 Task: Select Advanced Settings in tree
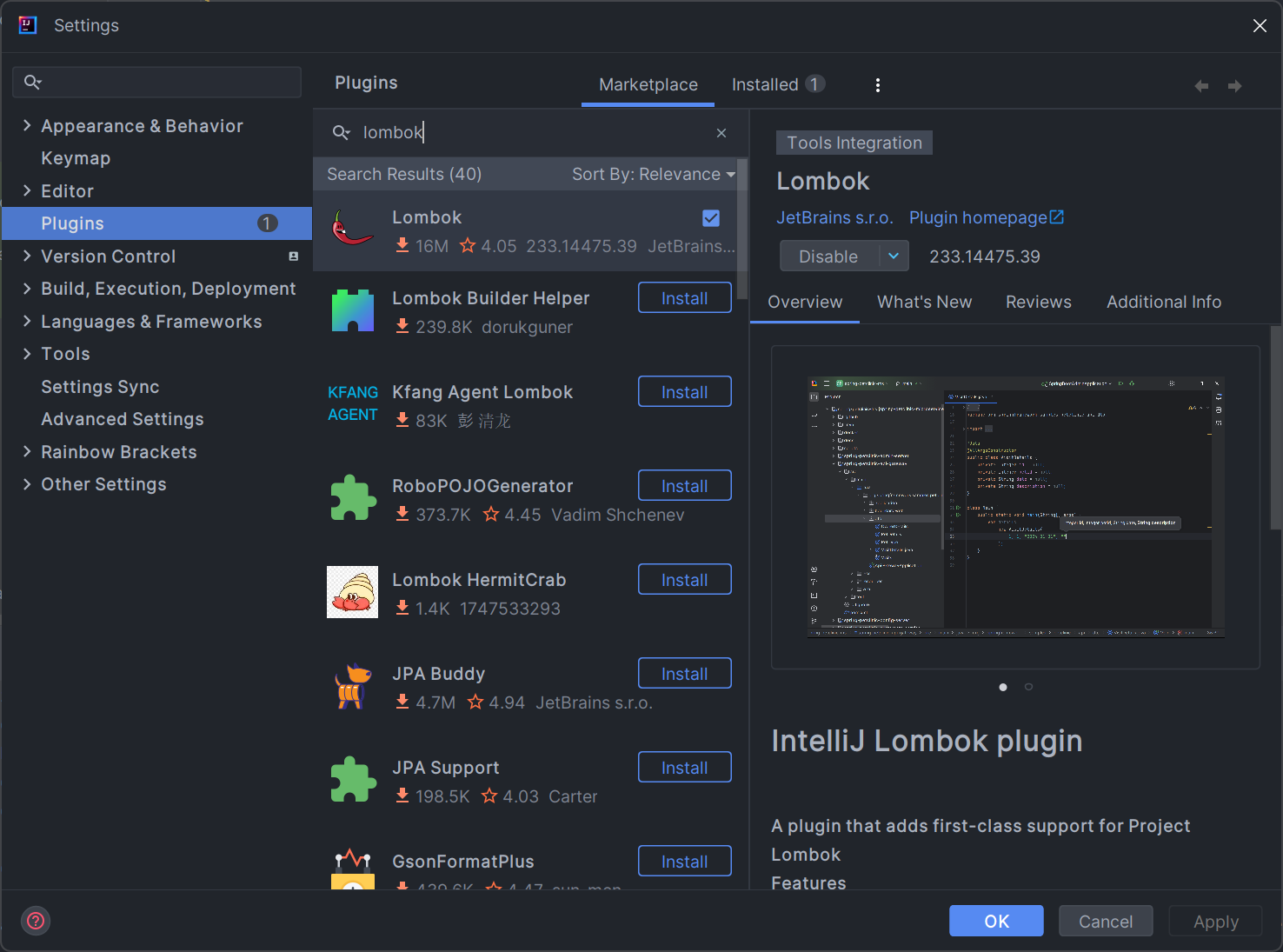click(x=123, y=419)
